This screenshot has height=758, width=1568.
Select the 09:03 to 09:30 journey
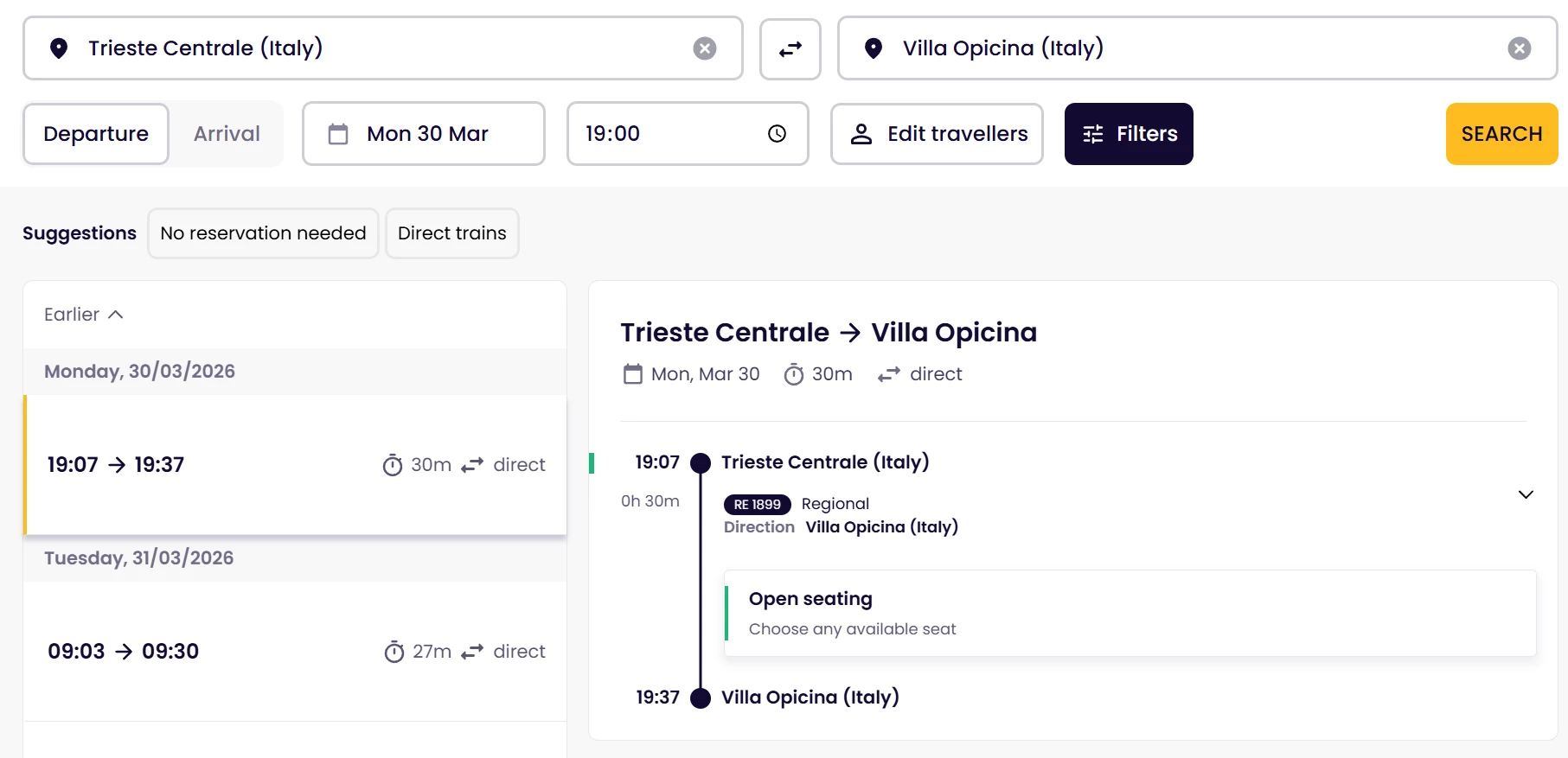tap(295, 652)
